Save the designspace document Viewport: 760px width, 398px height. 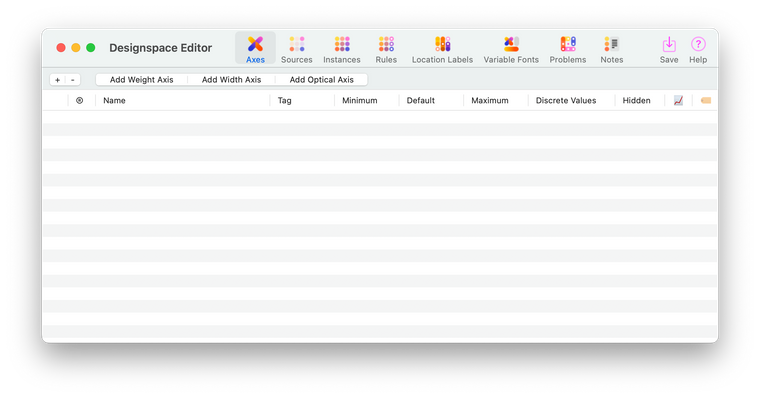coord(669,49)
